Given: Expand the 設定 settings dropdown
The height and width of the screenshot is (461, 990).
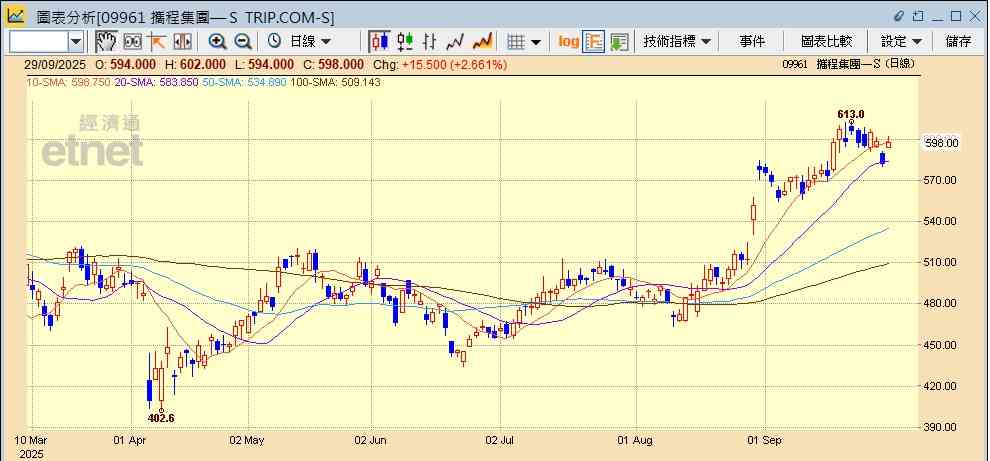Looking at the screenshot, I should 901,42.
